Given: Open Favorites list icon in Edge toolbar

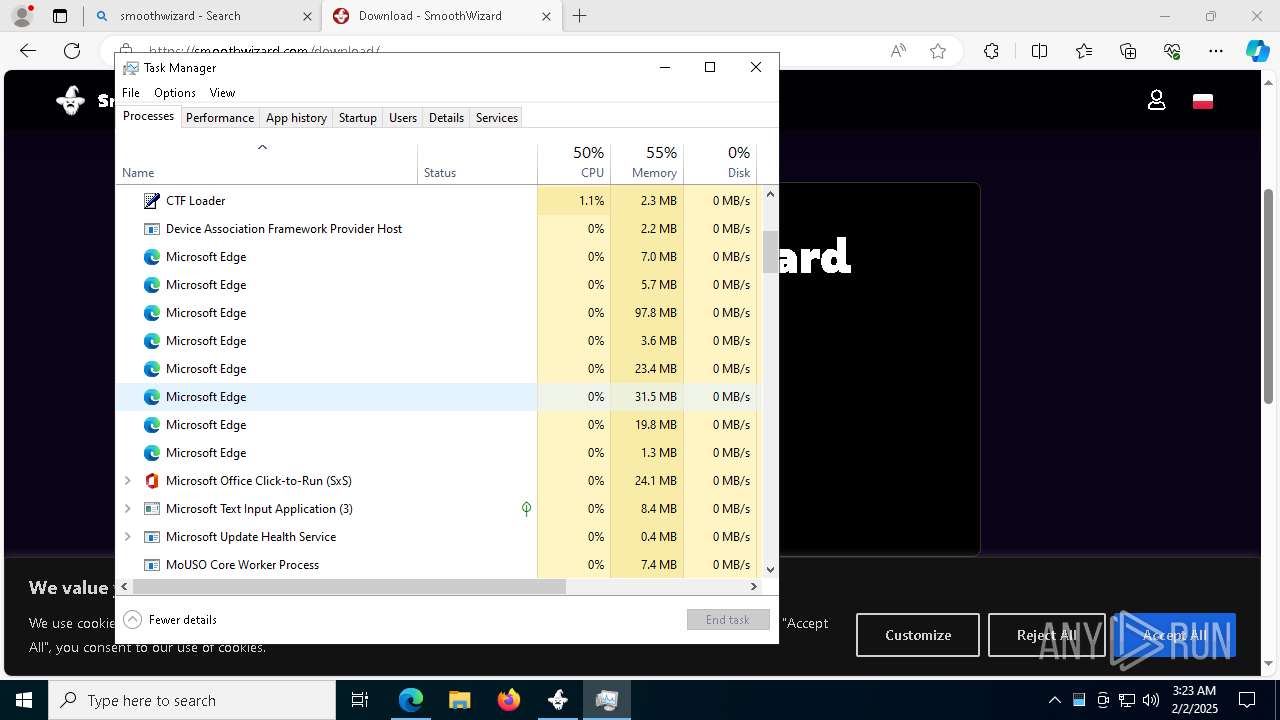Looking at the screenshot, I should 1084,51.
